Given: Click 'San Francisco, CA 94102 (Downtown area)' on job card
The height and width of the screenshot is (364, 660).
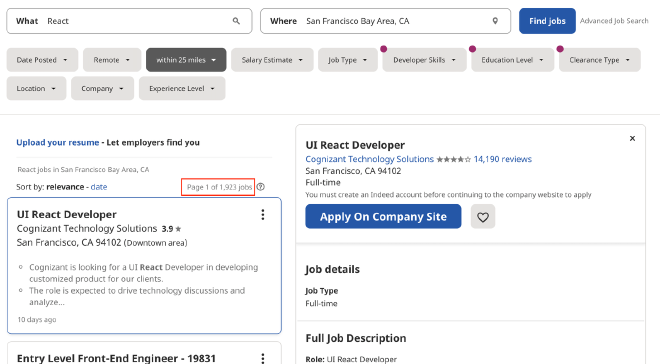Looking at the screenshot, I should pyautogui.click(x=102, y=243).
